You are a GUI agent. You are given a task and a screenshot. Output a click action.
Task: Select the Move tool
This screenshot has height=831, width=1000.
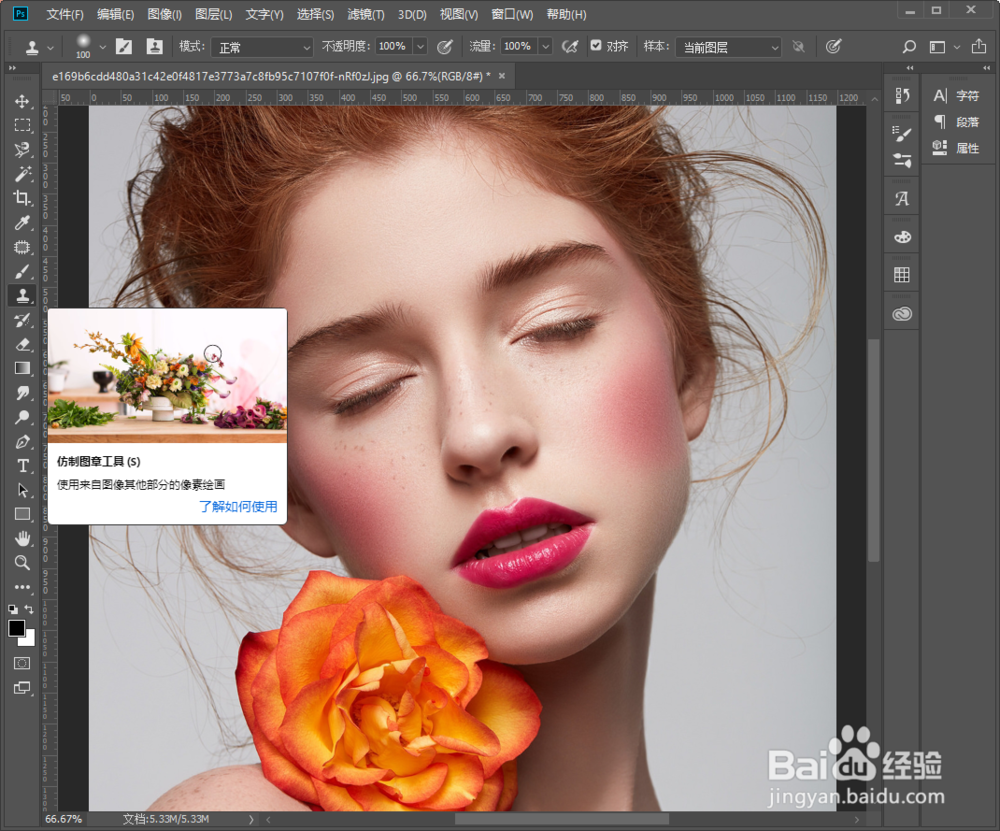pyautogui.click(x=22, y=101)
